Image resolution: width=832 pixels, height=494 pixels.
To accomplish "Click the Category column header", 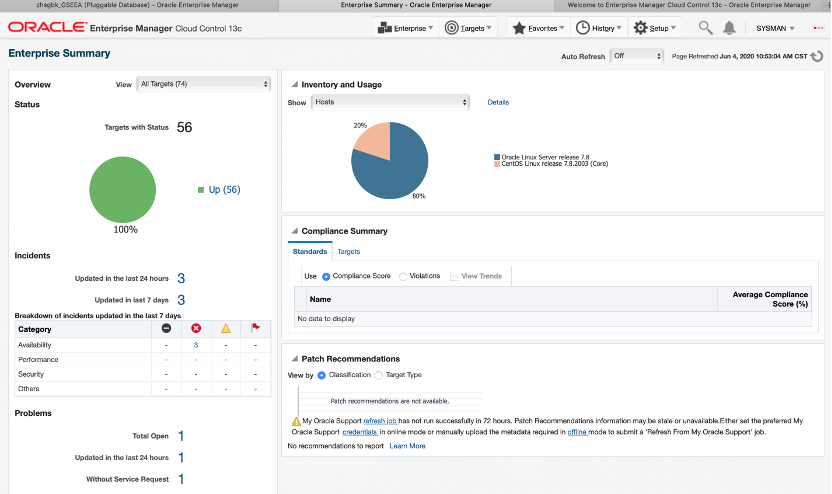I will tap(83, 329).
